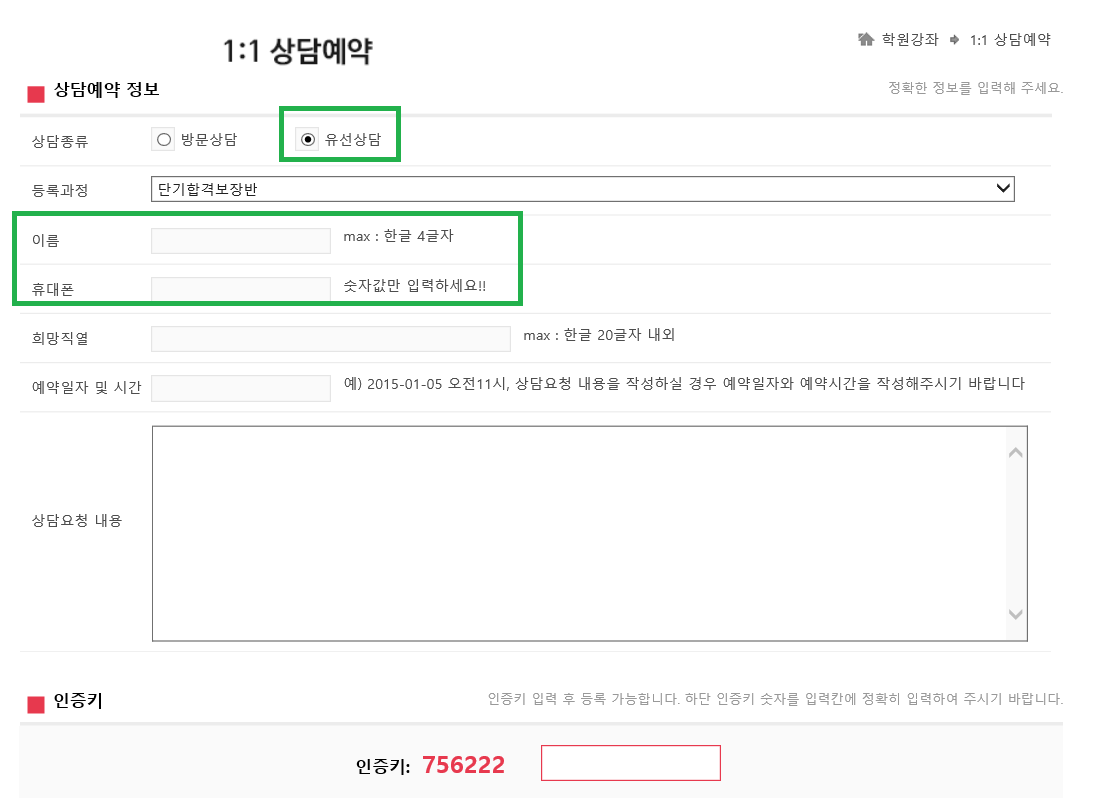Click the red 756222 verification number
The width and height of the screenshot is (1103, 809).
coord(463,766)
